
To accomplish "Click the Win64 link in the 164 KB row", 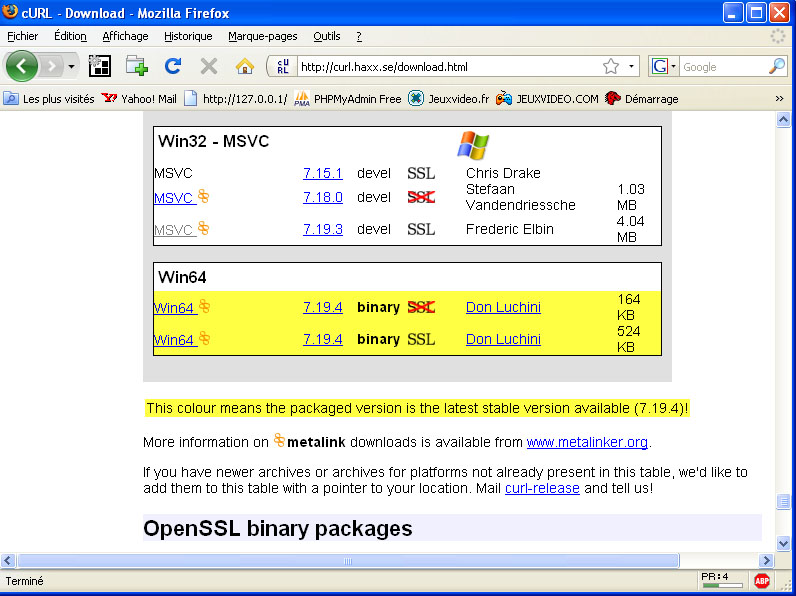I will (174, 308).
